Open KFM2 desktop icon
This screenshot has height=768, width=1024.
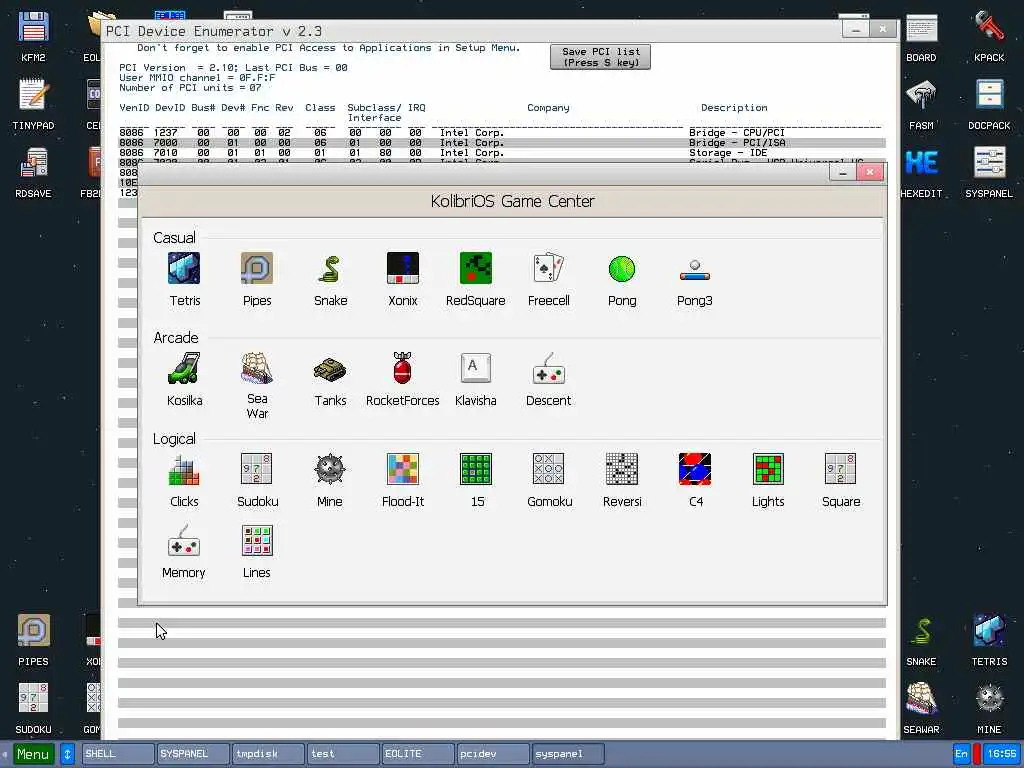tap(33, 37)
